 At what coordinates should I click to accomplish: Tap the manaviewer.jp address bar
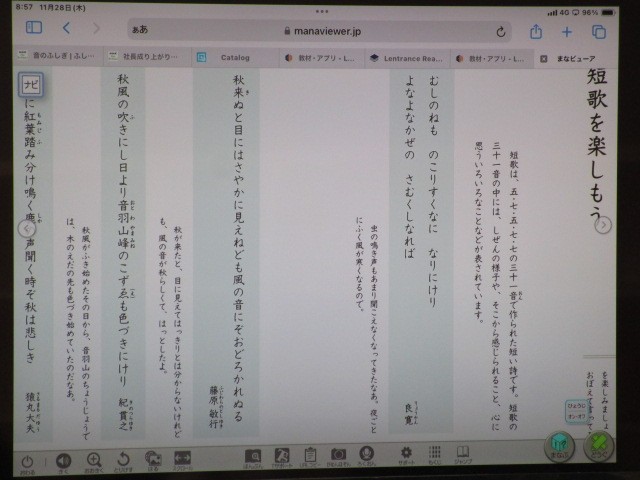coord(320,31)
